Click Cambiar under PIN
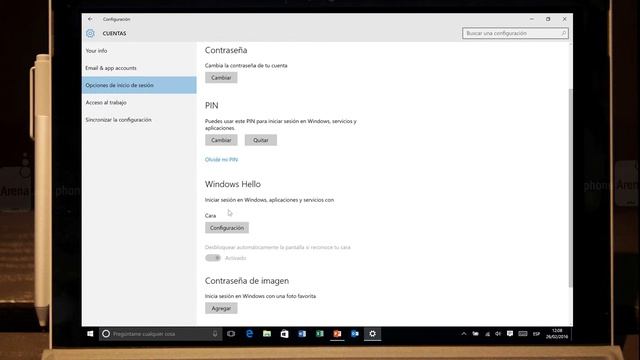 221,140
